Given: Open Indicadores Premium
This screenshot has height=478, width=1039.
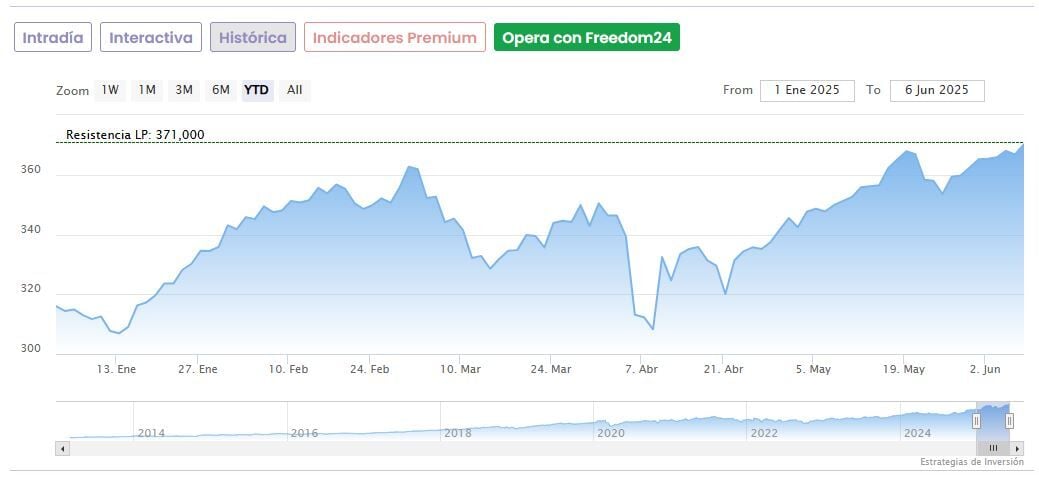Looking at the screenshot, I should [x=395, y=38].
